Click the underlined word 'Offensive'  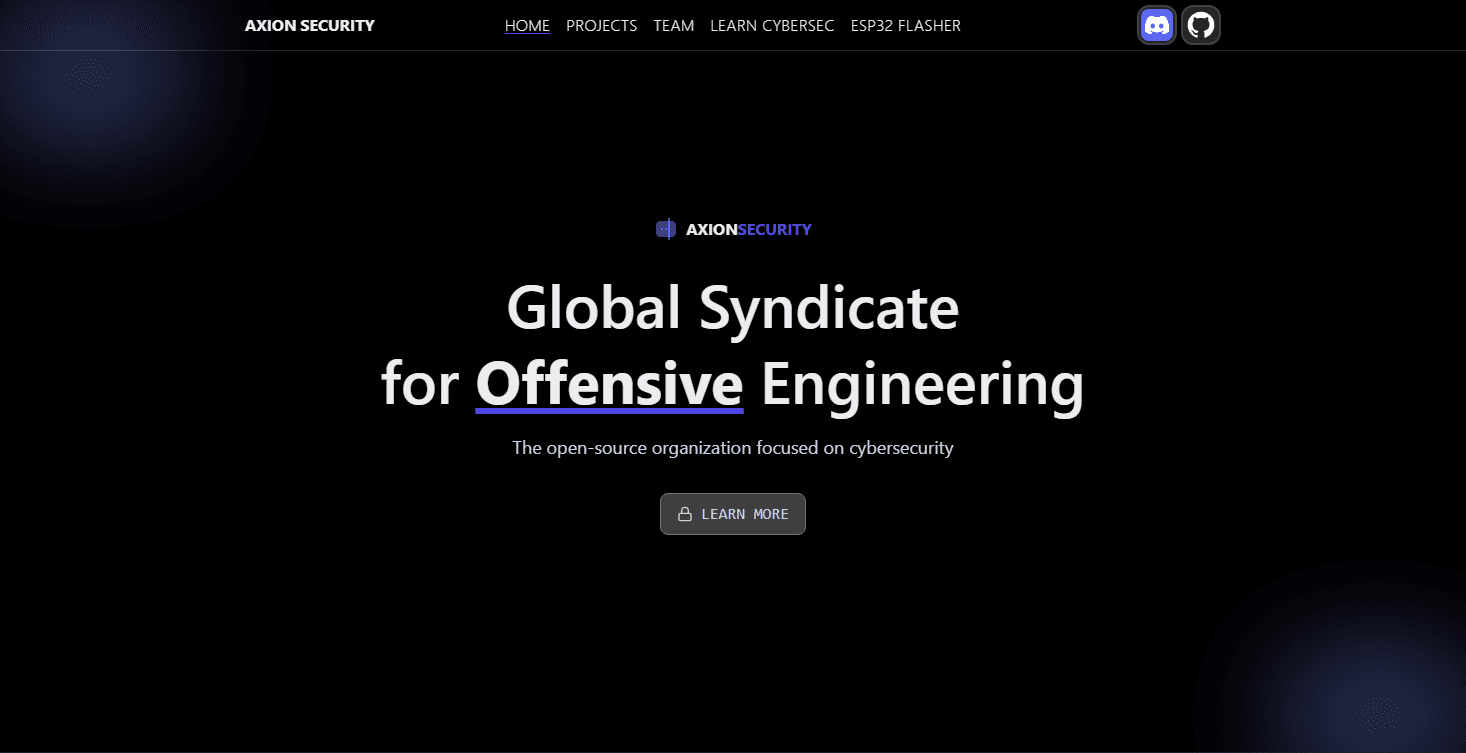[610, 384]
